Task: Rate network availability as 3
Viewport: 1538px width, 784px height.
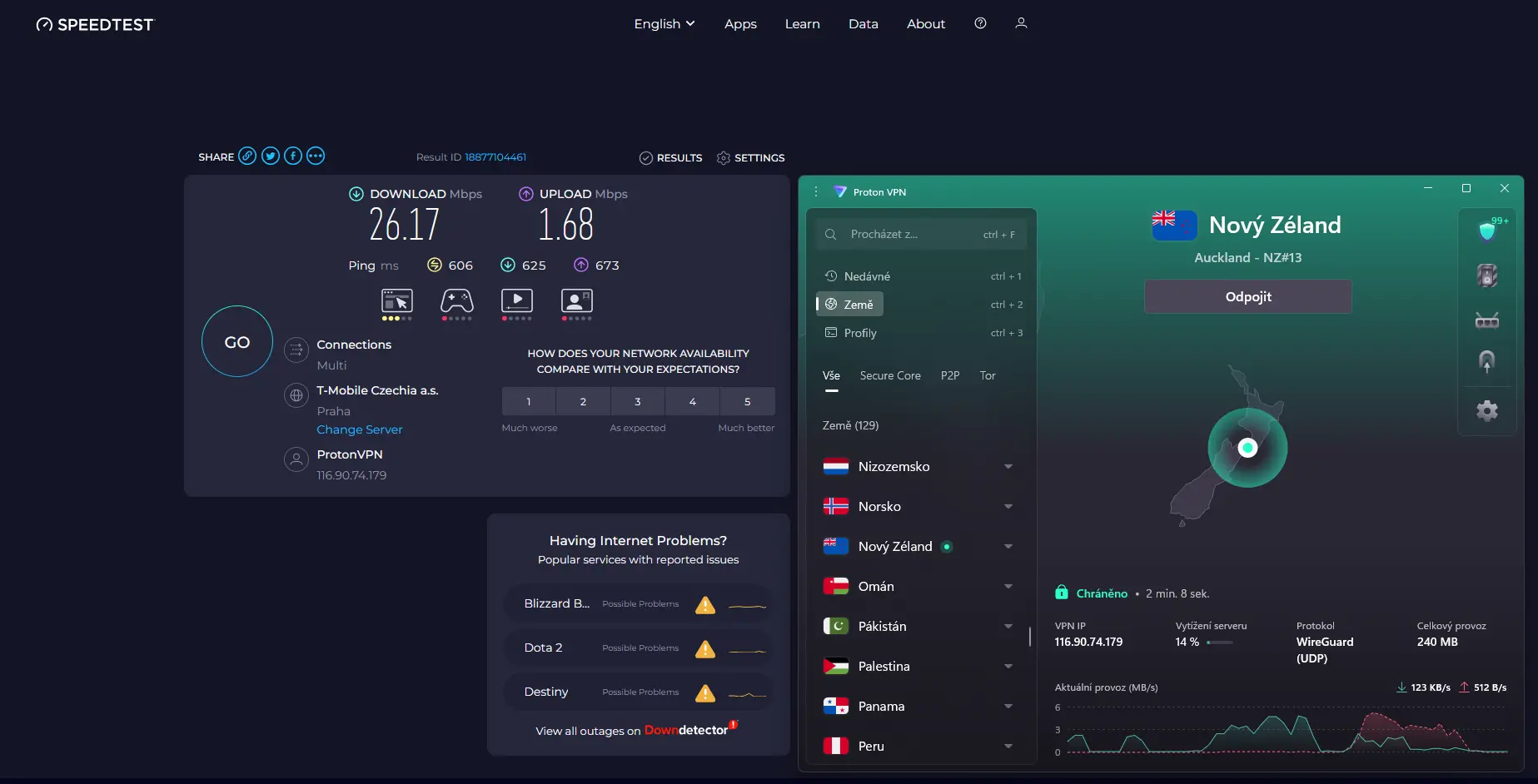Action: [x=637, y=401]
